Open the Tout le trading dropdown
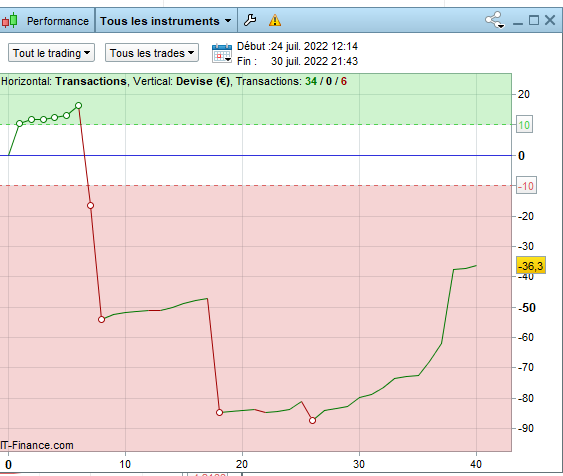The height and width of the screenshot is (476, 563). (51, 53)
